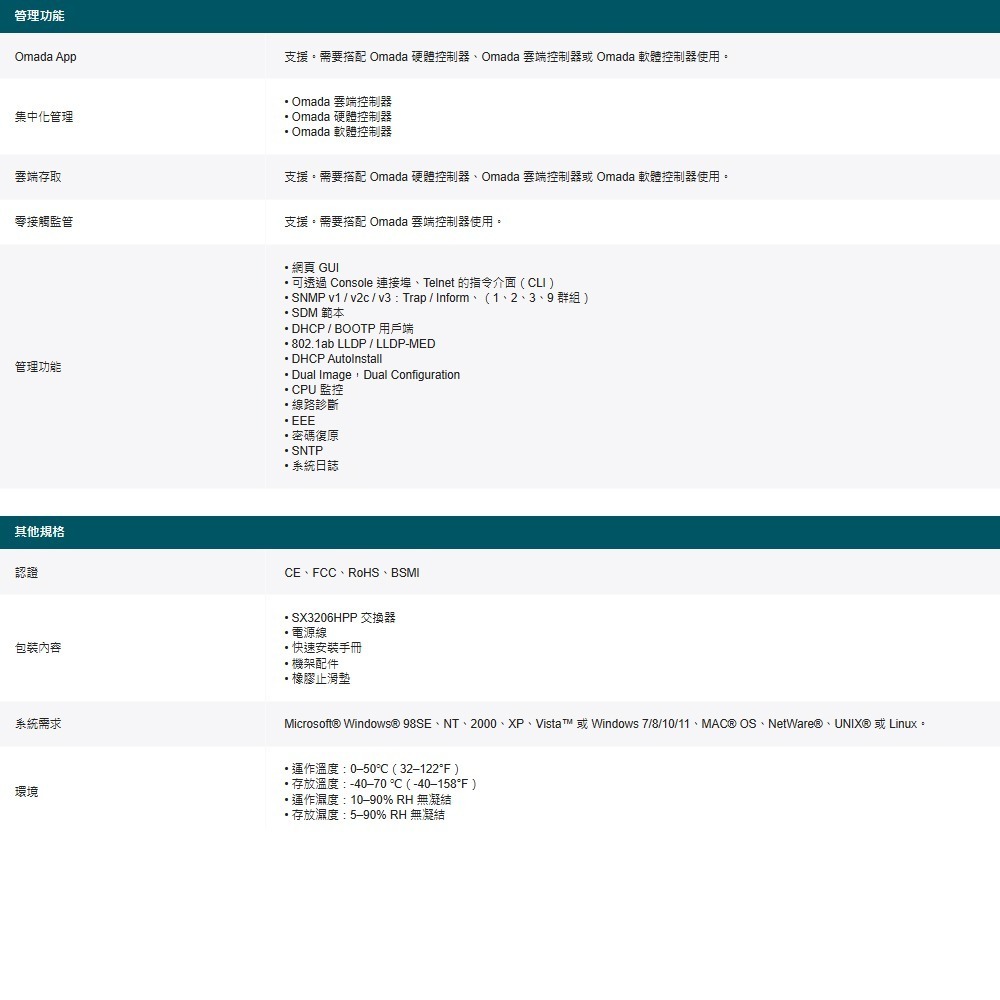The height and width of the screenshot is (1000, 1000).
Task: Click the 密碼復原 bullet item
Action: tap(312, 436)
